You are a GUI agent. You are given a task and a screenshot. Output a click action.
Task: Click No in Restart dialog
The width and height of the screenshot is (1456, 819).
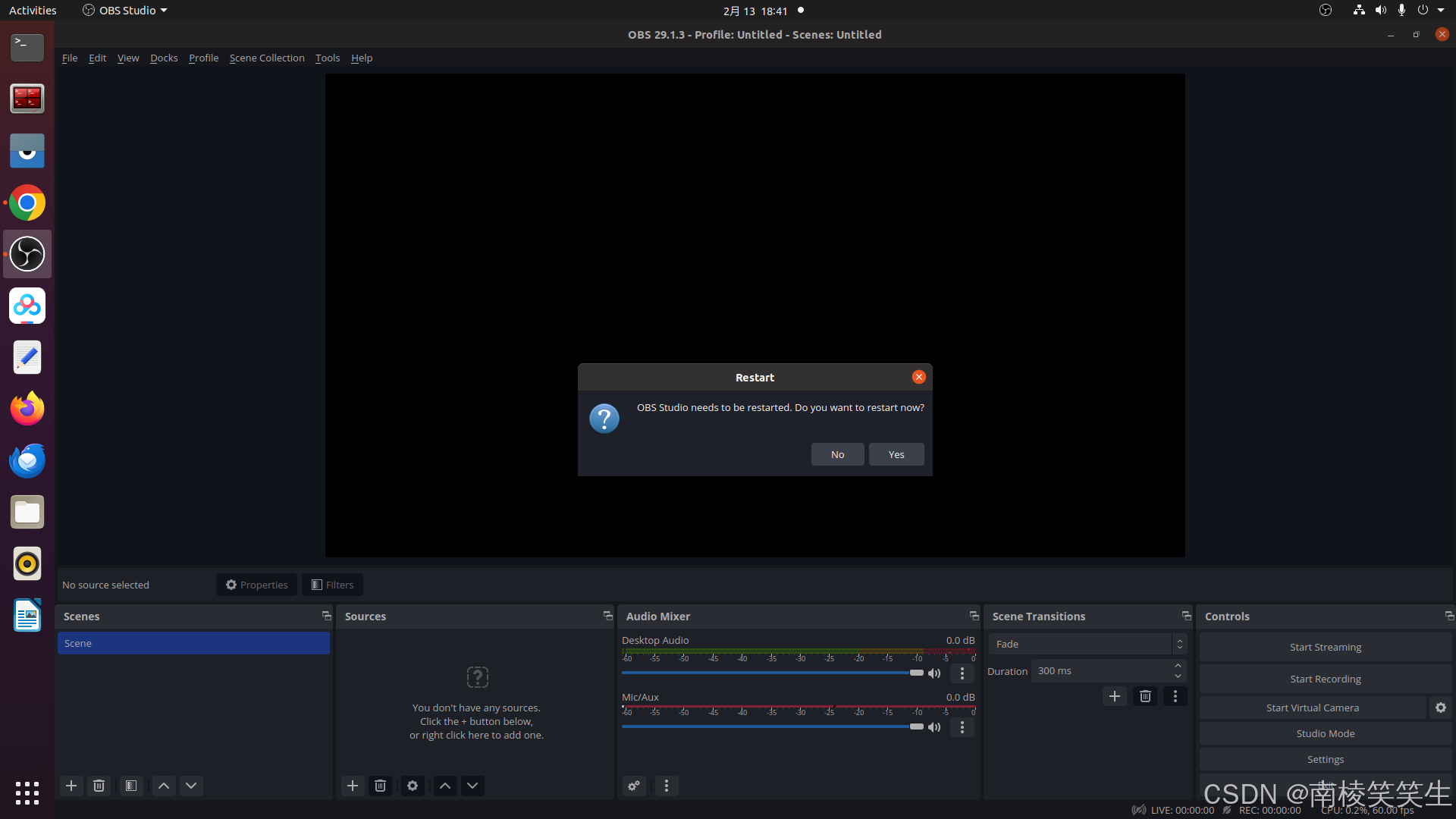(837, 454)
